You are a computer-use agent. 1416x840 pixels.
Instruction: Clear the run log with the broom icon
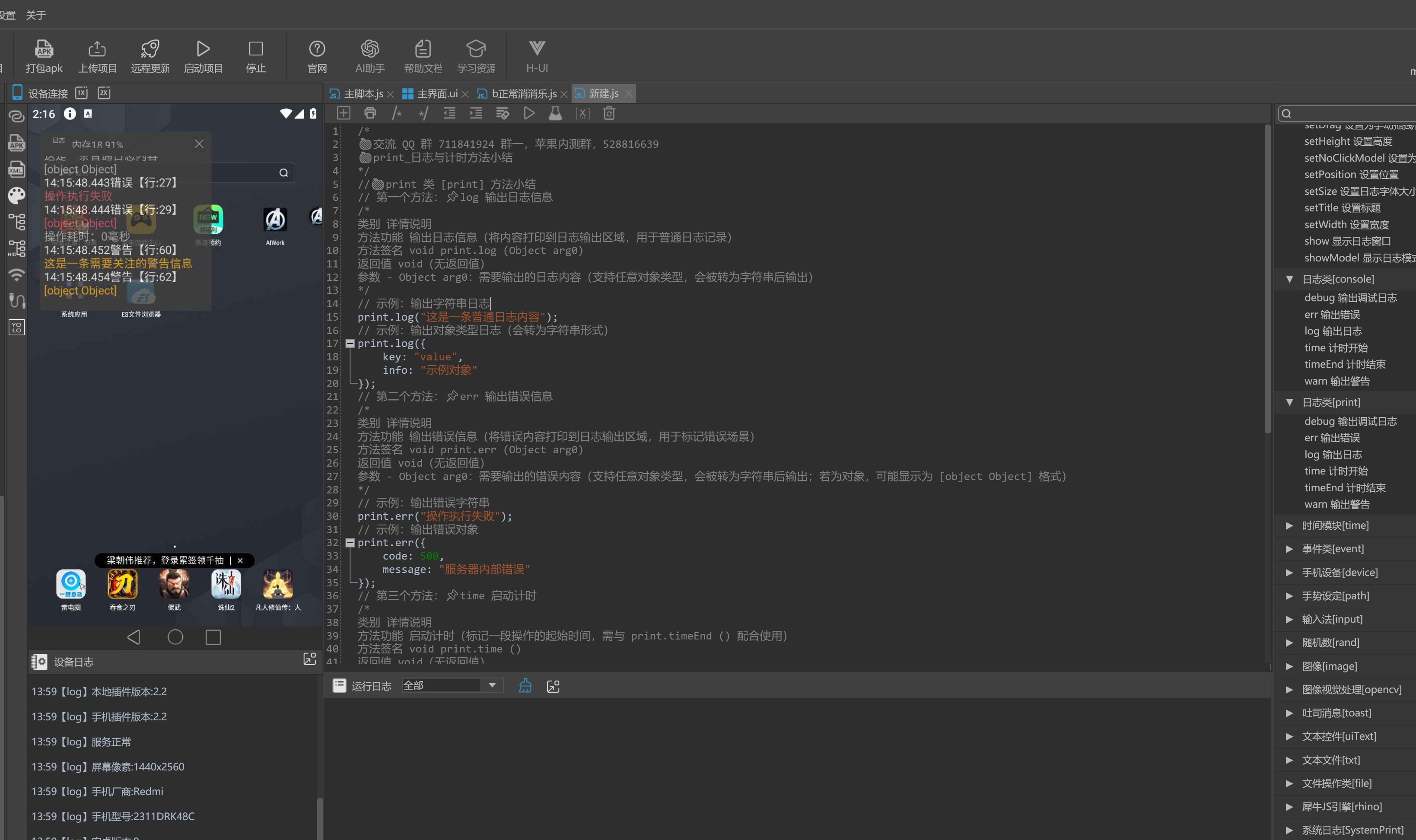click(525, 685)
